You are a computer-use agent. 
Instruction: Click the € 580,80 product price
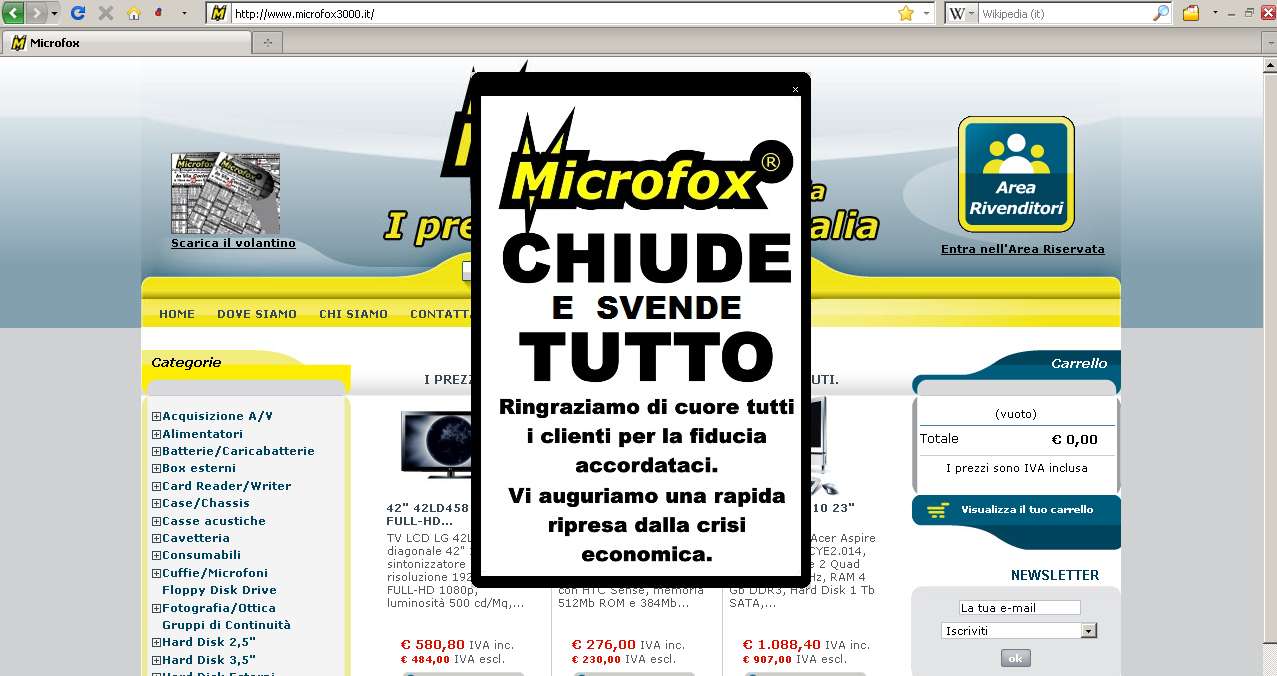click(432, 645)
